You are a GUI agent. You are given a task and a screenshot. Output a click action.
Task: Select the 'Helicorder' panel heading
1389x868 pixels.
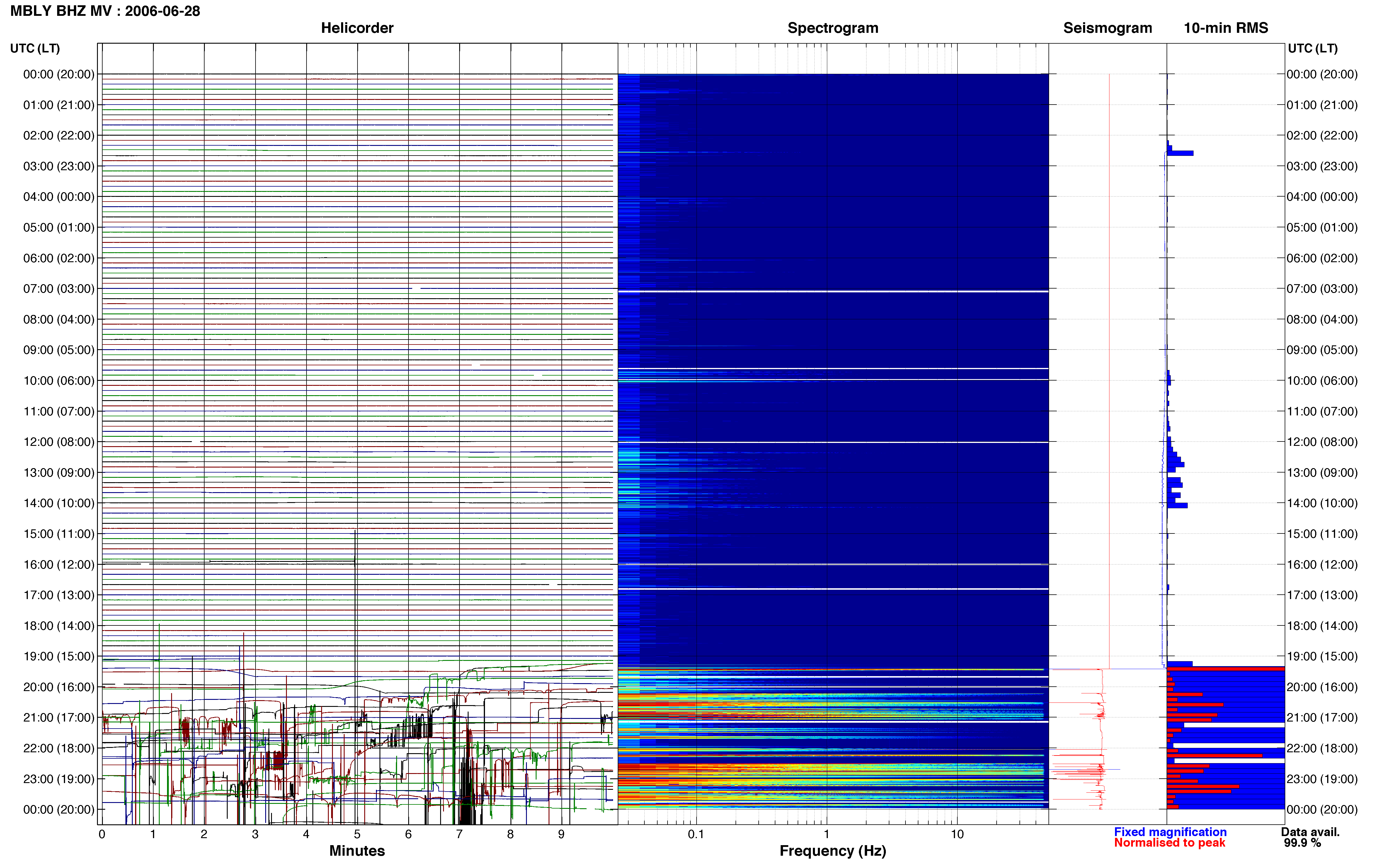(x=357, y=28)
